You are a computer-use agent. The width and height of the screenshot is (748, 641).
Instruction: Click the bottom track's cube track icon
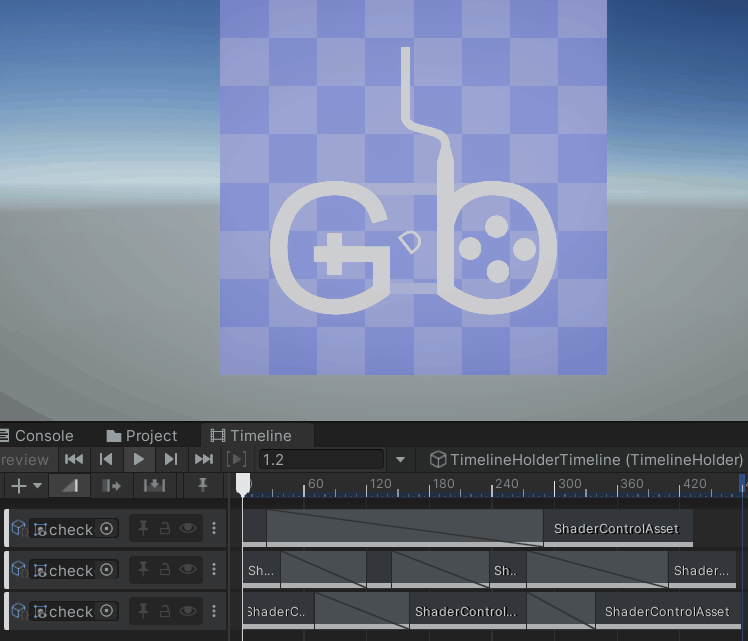[x=19, y=610]
